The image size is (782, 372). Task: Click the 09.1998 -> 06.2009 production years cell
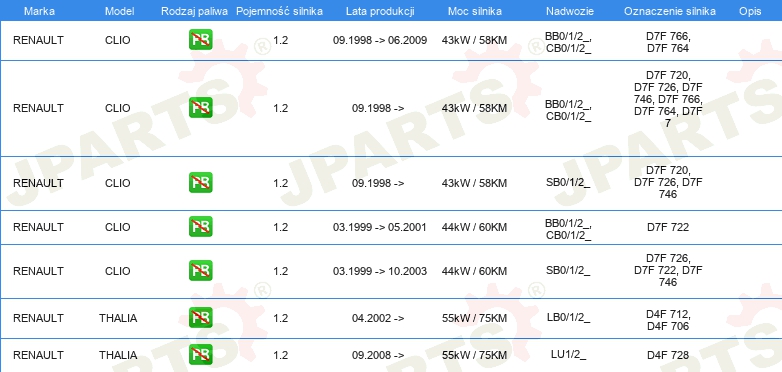(380, 40)
